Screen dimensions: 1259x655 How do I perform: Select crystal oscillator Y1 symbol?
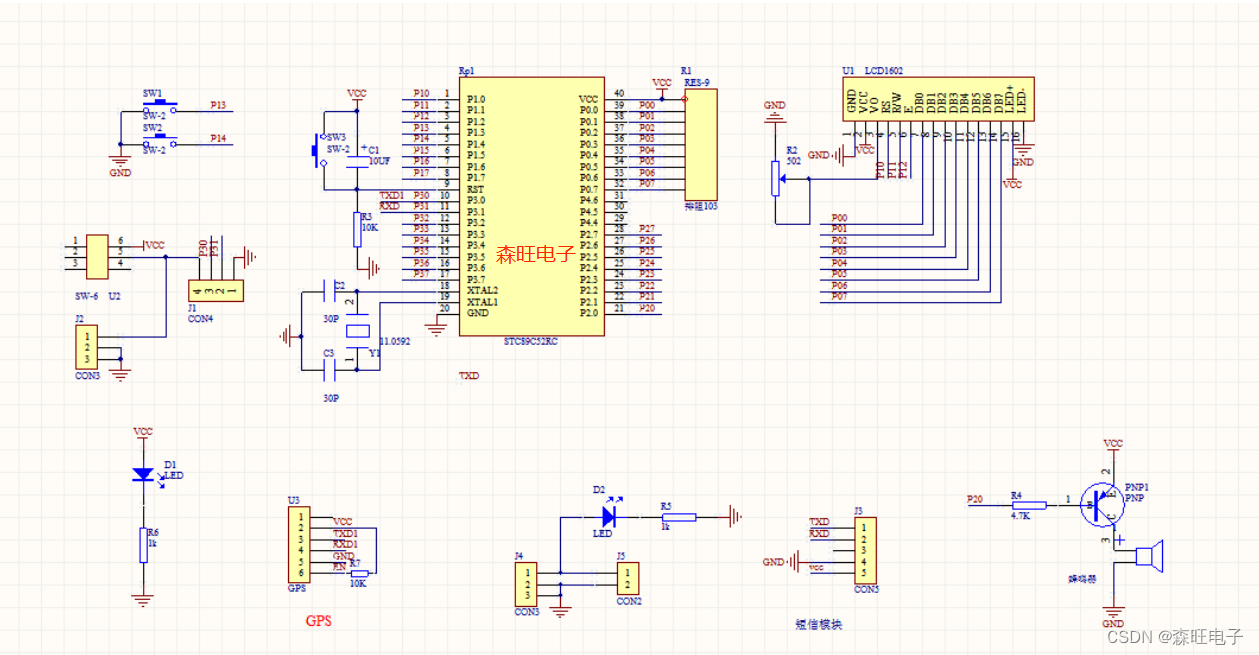click(x=357, y=331)
